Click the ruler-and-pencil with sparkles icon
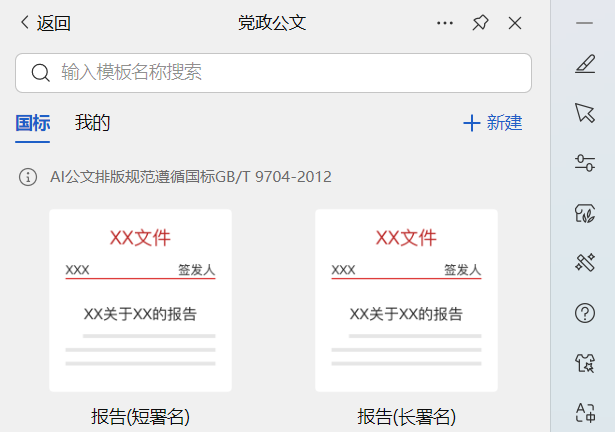Screen dimensions: 615x432 click(585, 262)
